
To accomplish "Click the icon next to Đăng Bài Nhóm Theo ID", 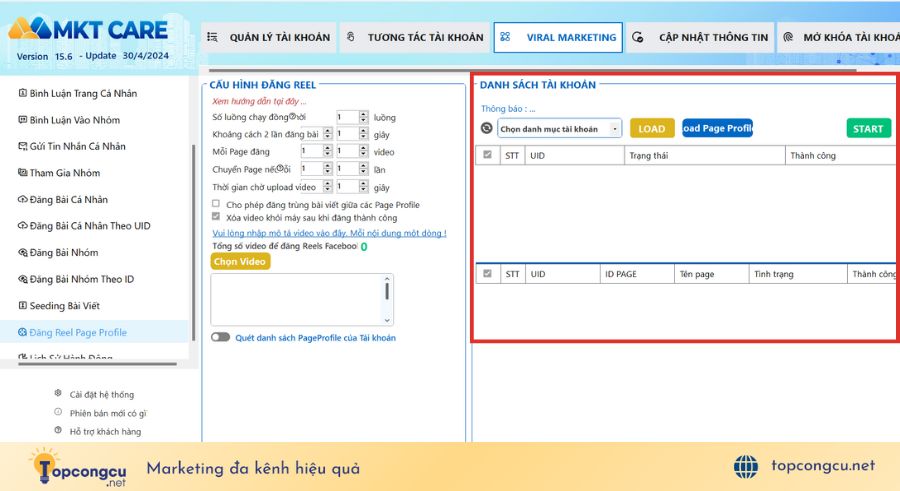I will pyautogui.click(x=22, y=279).
